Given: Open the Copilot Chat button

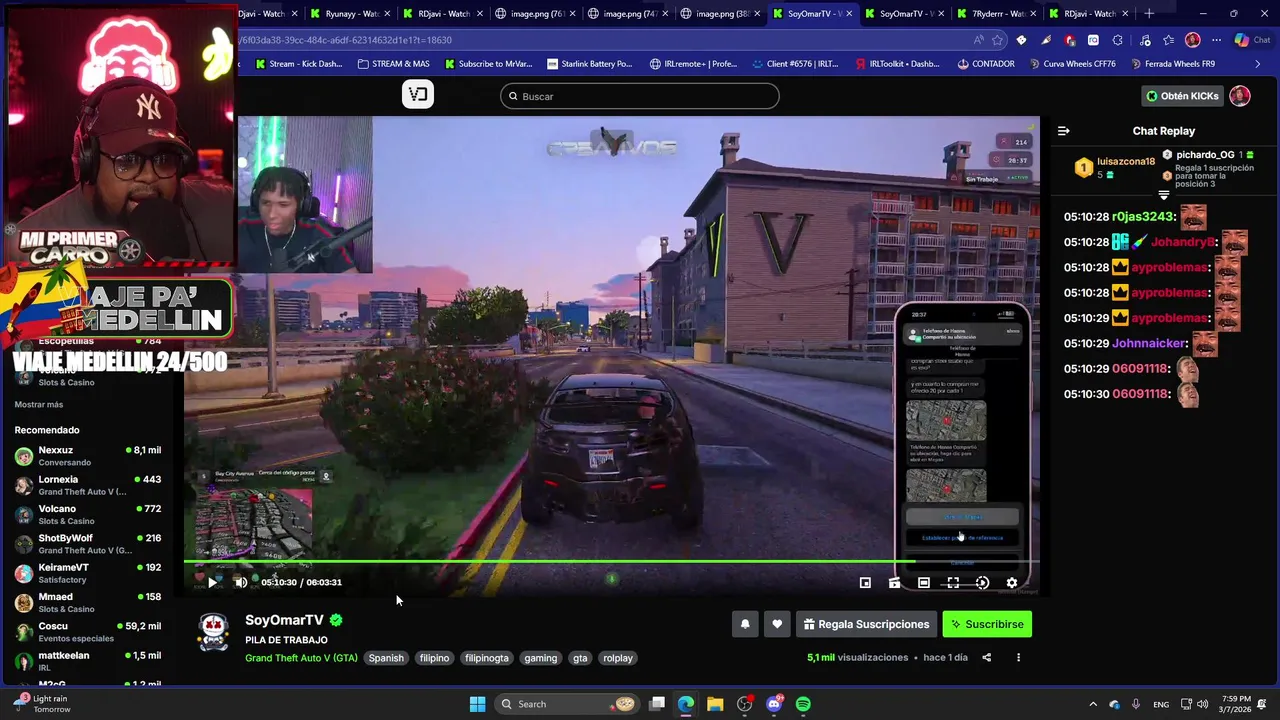Looking at the screenshot, I should [x=1255, y=40].
